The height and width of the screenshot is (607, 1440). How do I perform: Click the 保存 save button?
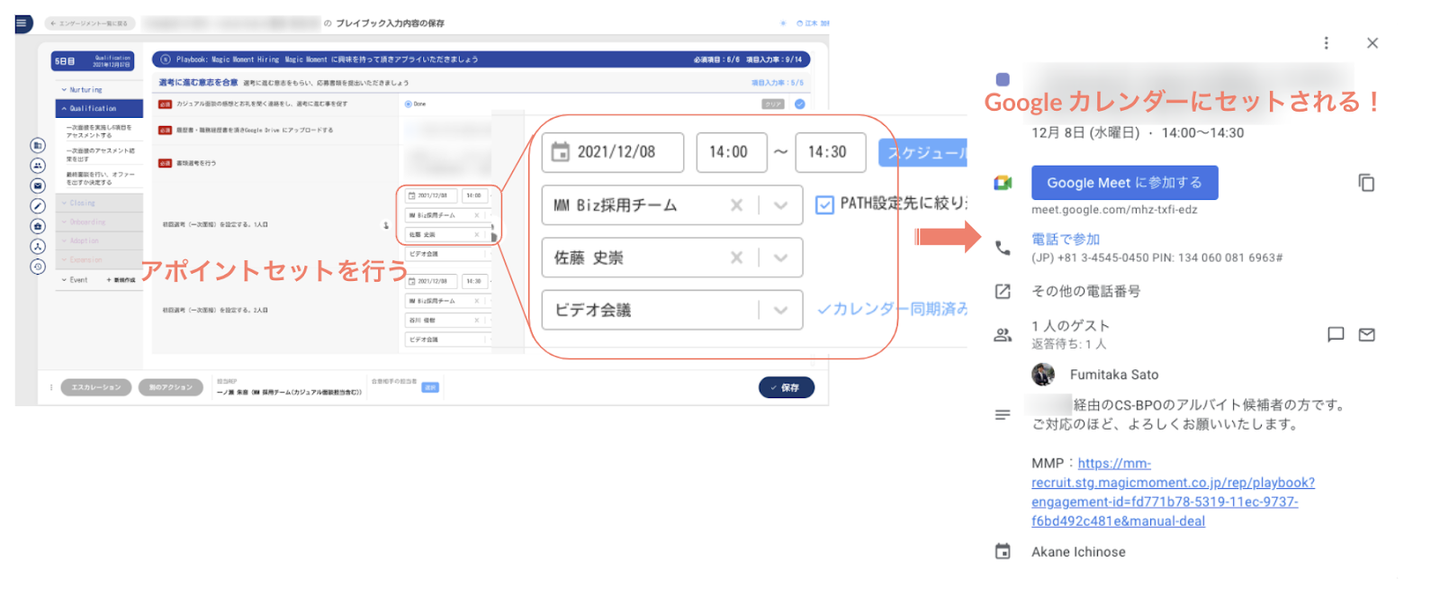pyautogui.click(x=786, y=388)
